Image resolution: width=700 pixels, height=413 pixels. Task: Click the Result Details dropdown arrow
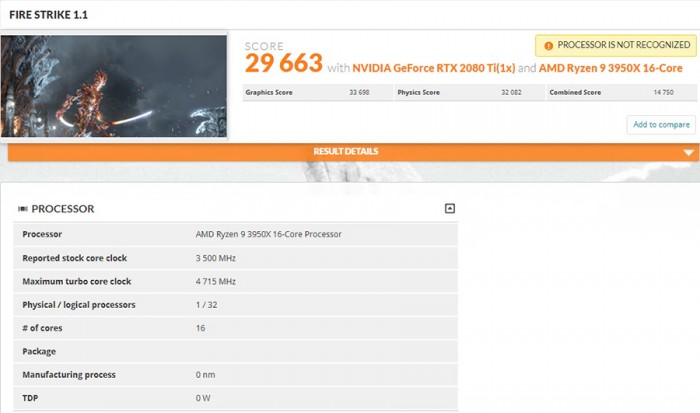pyautogui.click(x=688, y=153)
